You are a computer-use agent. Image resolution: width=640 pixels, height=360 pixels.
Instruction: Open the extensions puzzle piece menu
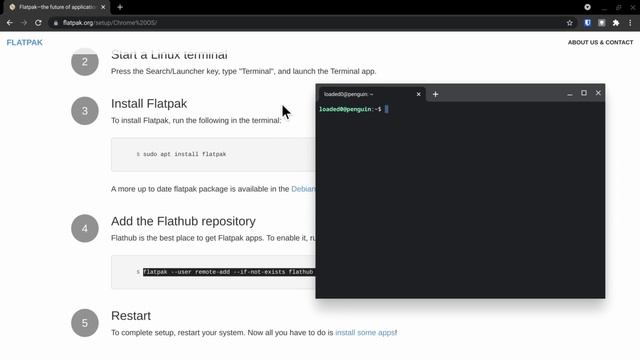616,23
